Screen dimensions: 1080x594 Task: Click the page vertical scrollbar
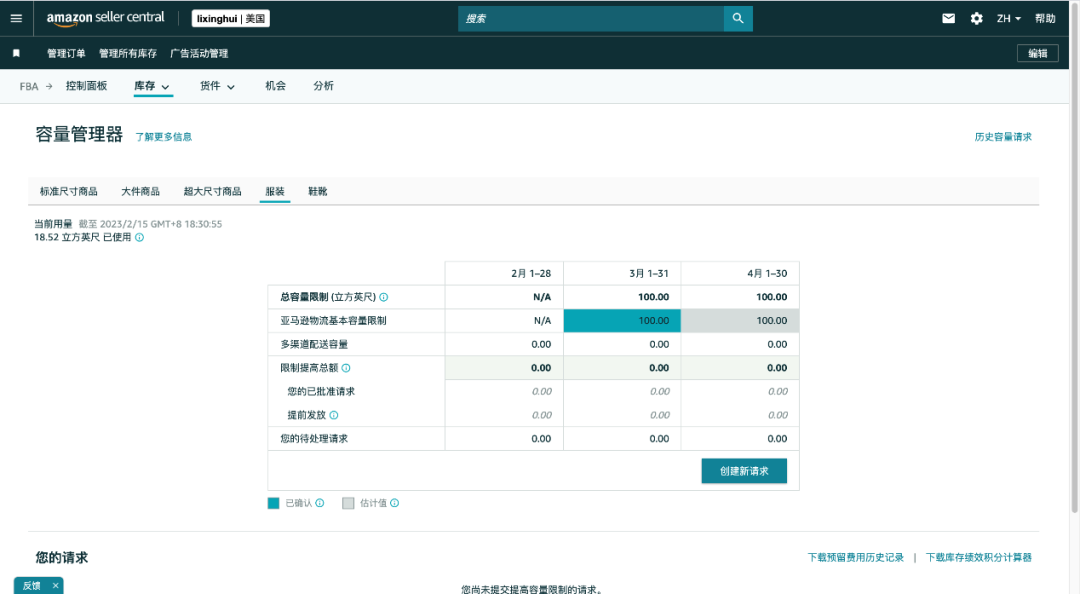(1074, 256)
